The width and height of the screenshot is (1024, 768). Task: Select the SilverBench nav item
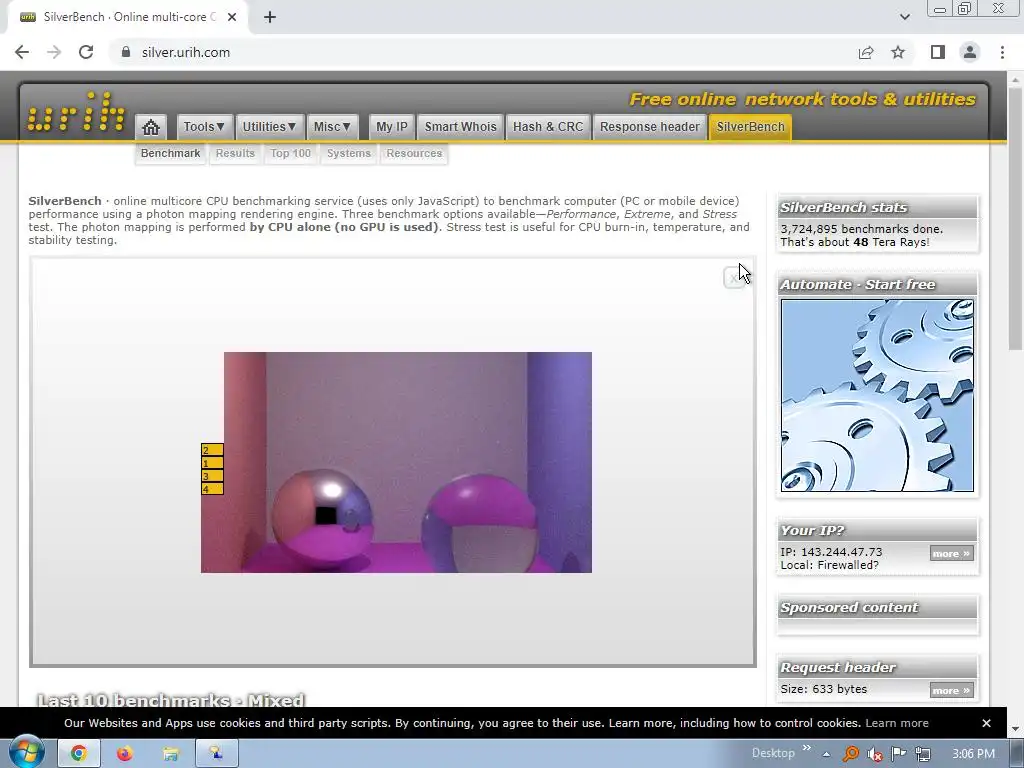point(750,127)
